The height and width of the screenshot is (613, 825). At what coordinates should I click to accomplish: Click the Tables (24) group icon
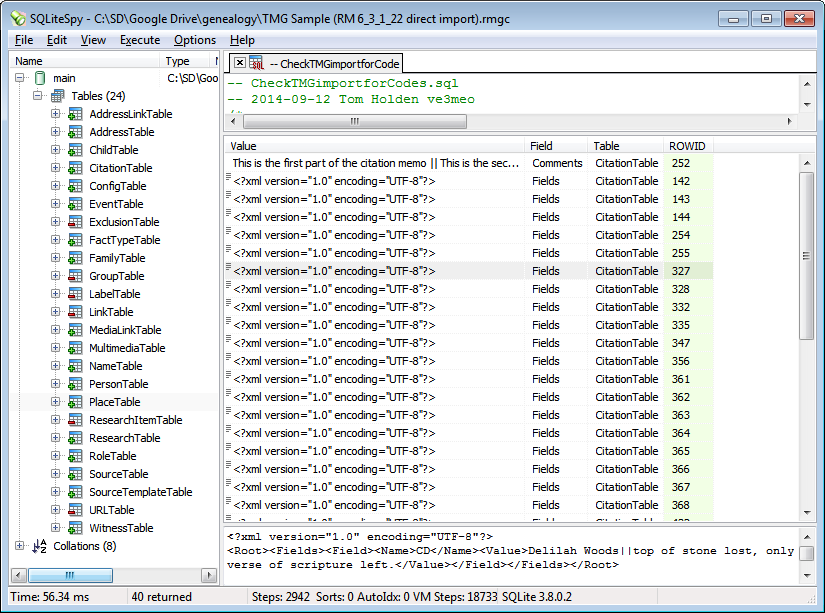coord(58,96)
